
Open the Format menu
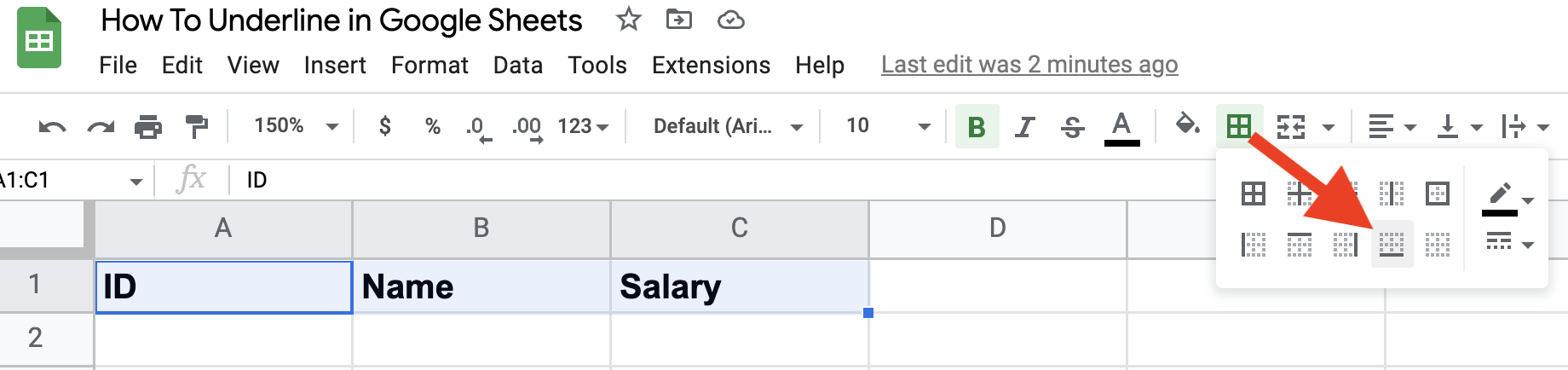[x=429, y=66]
